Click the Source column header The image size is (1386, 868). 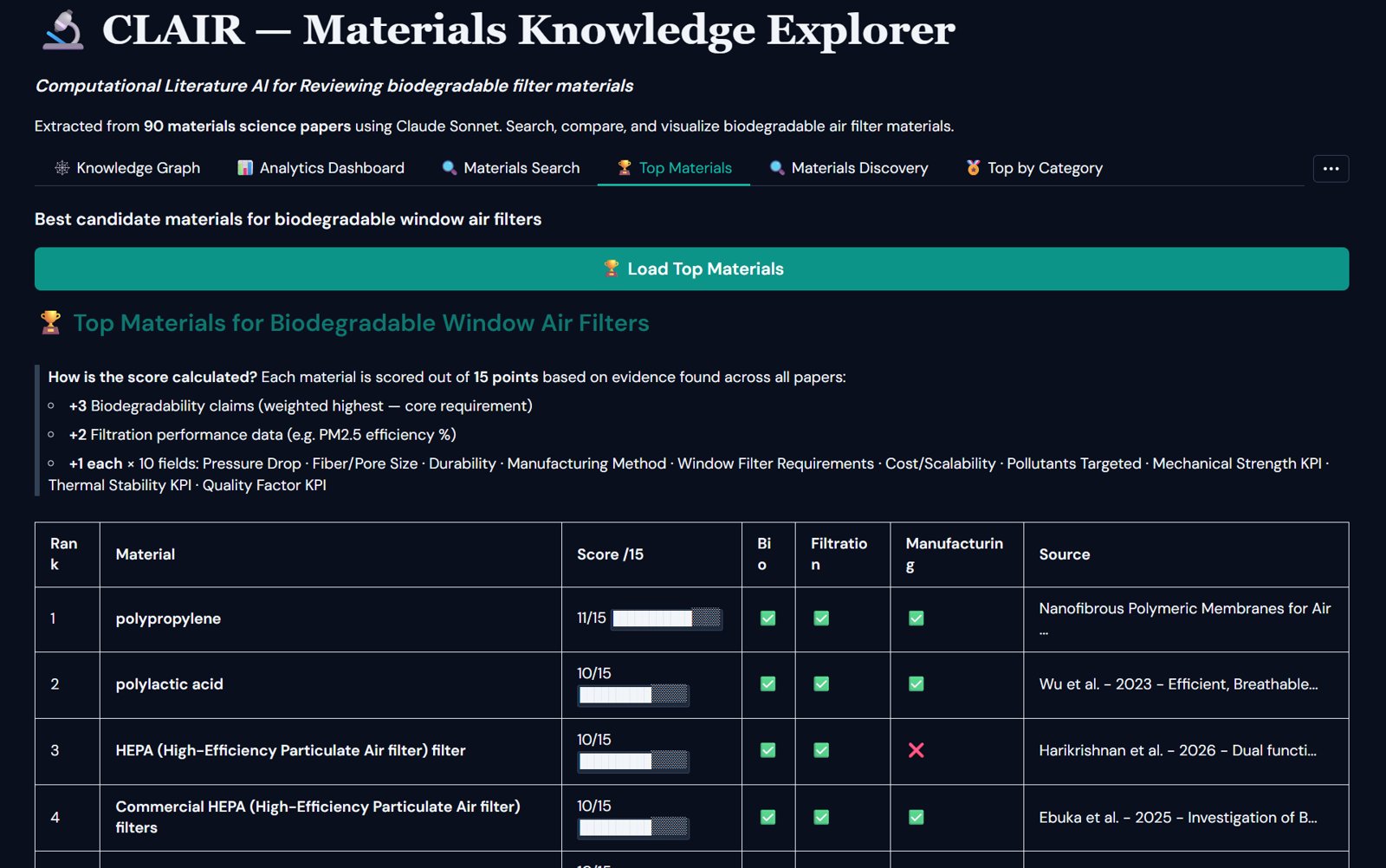[1186, 554]
